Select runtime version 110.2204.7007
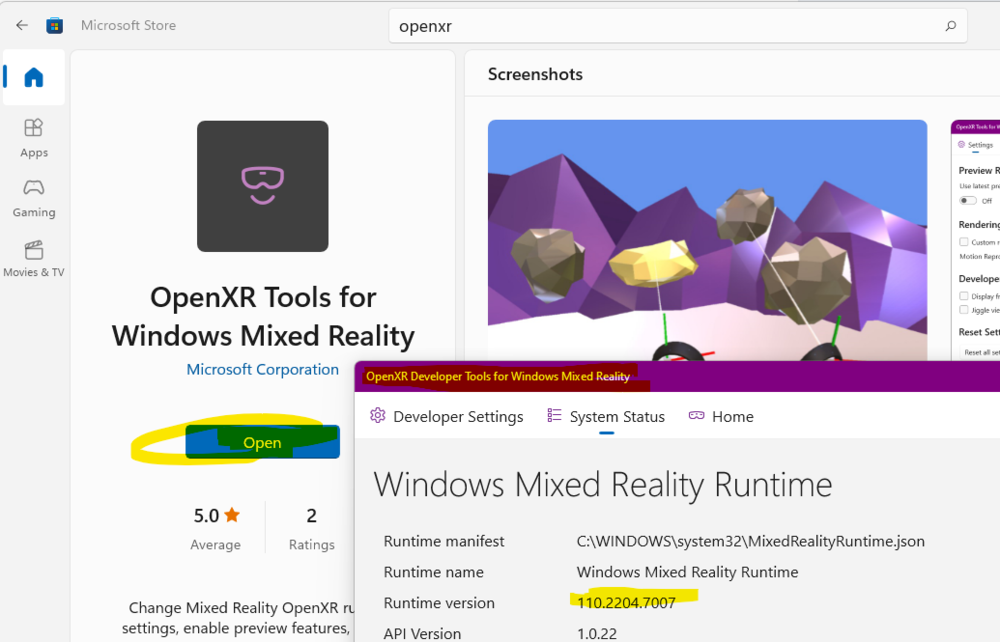This screenshot has height=642, width=1000. (x=626, y=602)
